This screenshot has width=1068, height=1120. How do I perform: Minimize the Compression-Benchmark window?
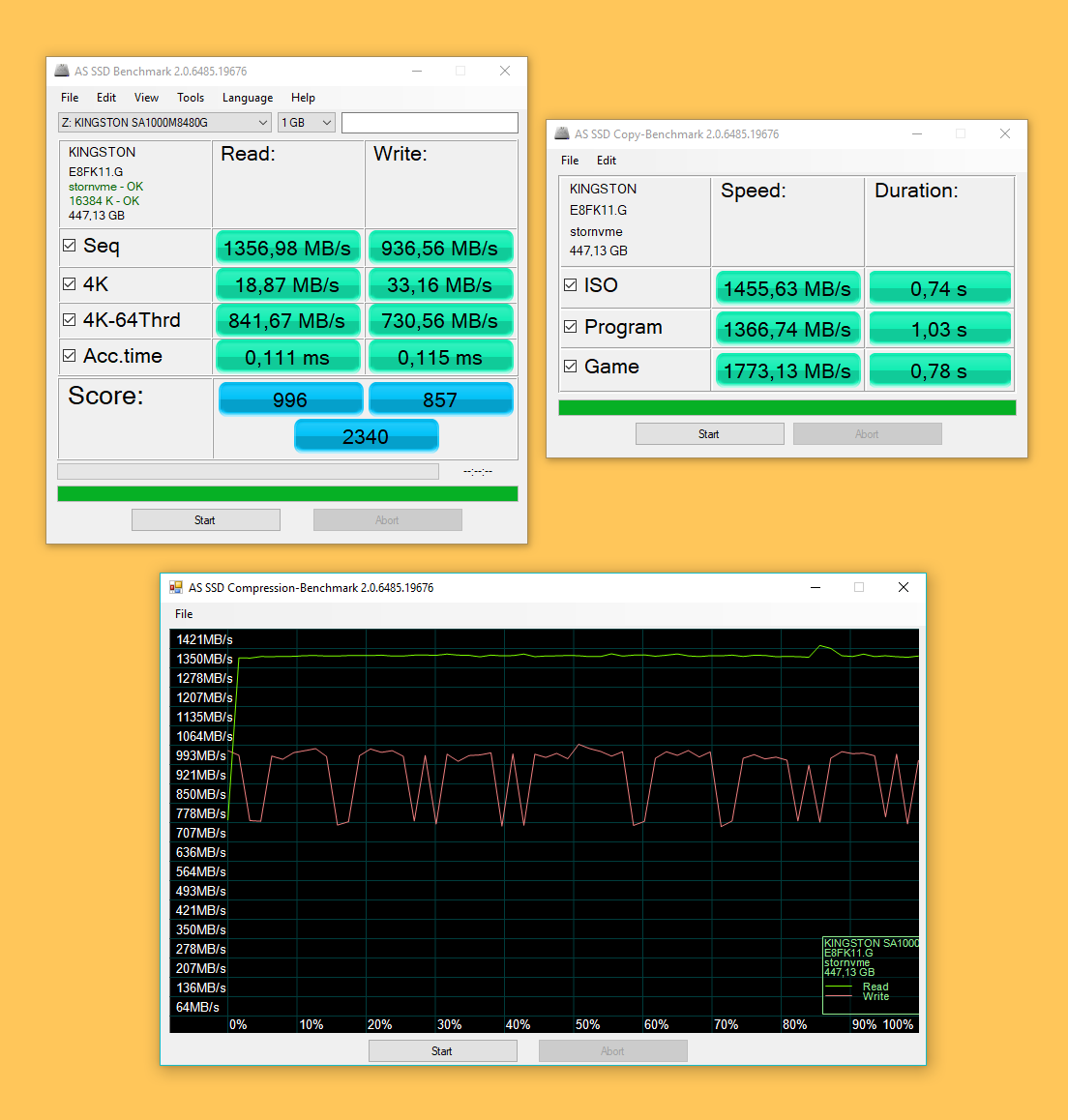coord(816,587)
